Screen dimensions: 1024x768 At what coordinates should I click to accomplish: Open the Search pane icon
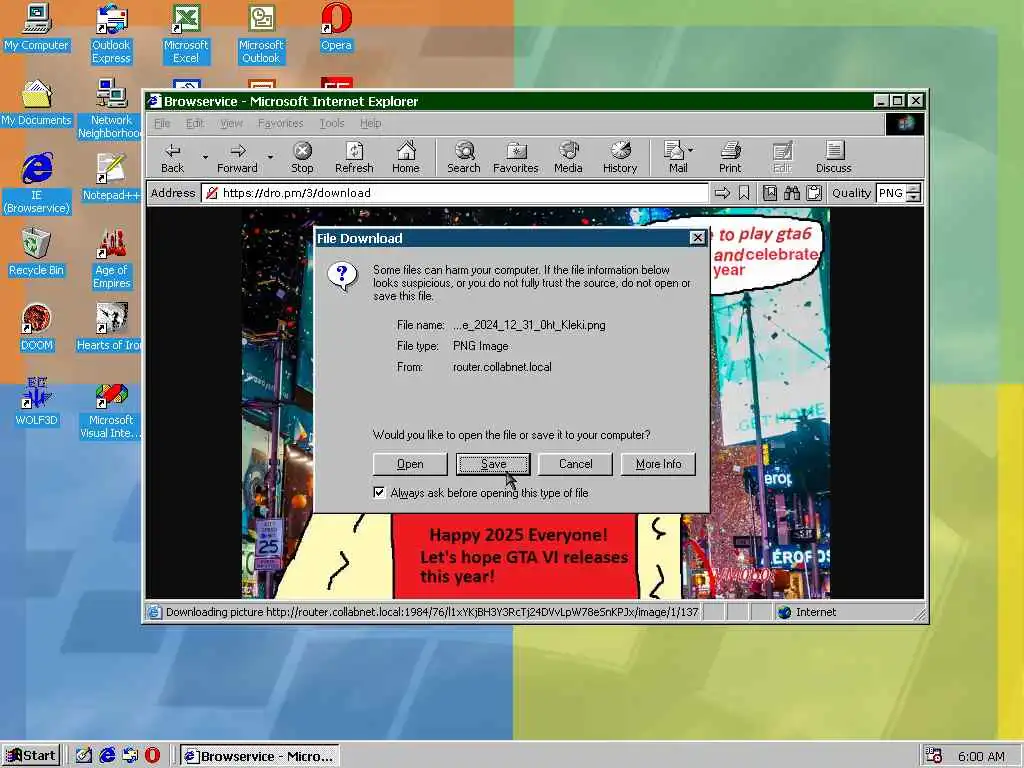464,157
